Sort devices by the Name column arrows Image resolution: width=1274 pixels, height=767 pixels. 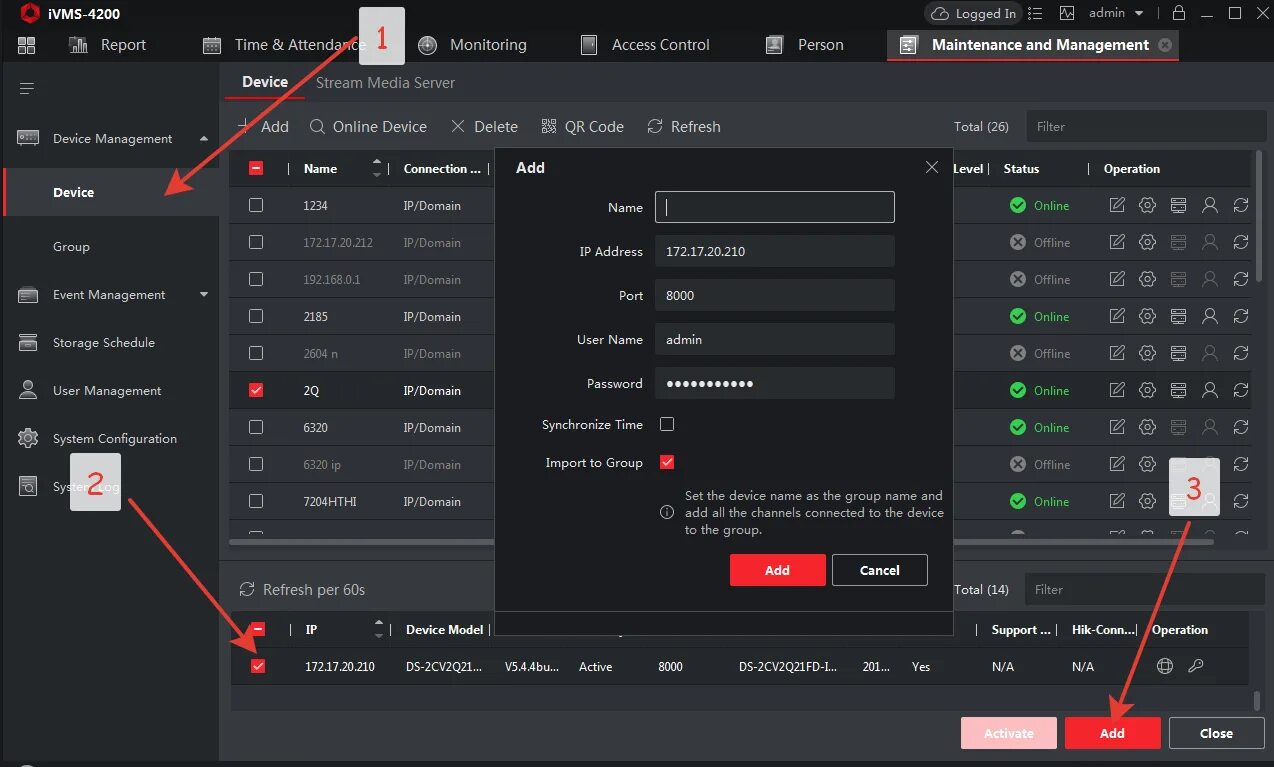[x=377, y=168]
